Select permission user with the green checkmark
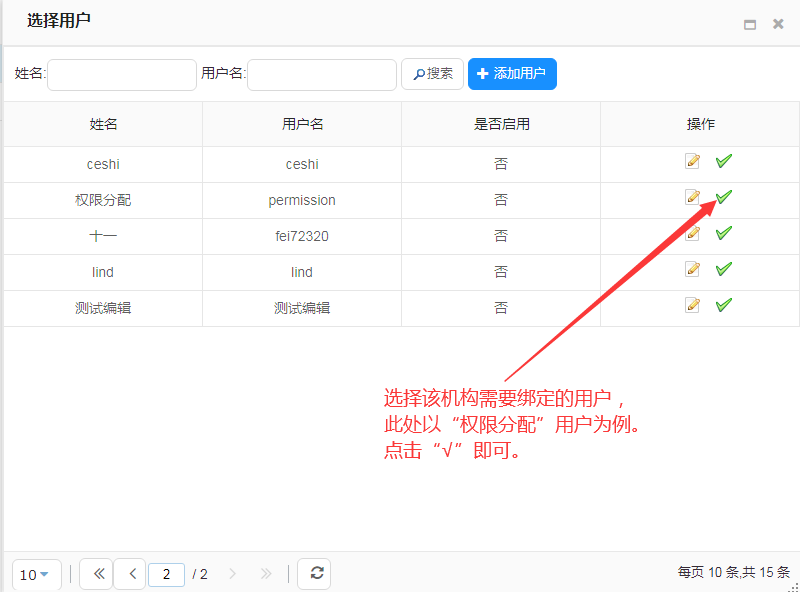Screen dimensions: 800x592 pos(722,197)
